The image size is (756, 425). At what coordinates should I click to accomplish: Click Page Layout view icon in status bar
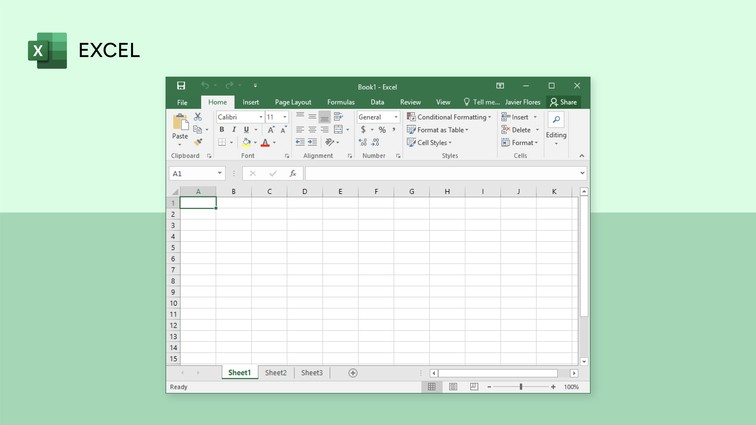click(453, 387)
